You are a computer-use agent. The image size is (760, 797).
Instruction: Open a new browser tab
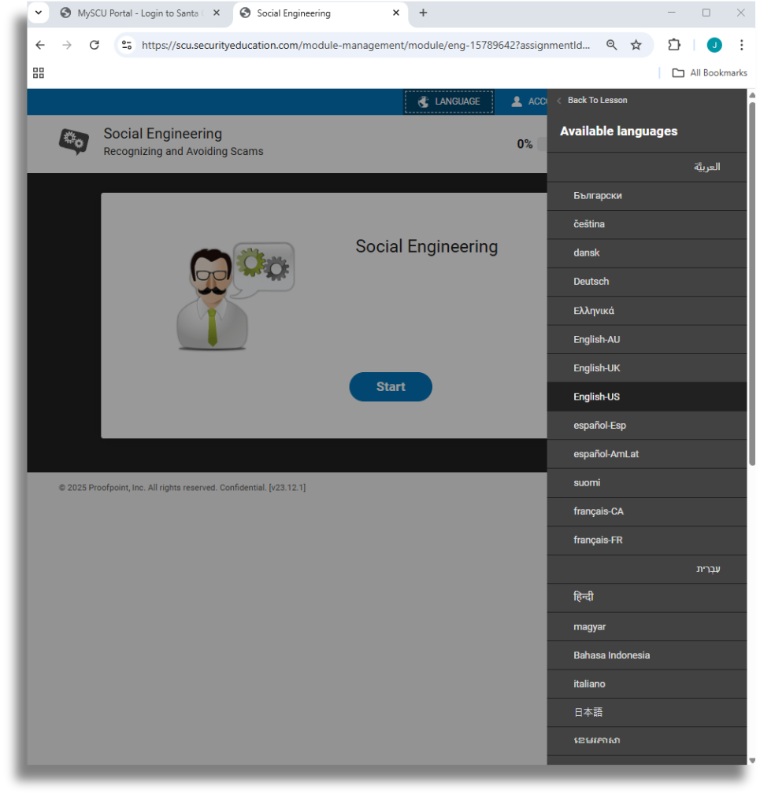tap(423, 13)
